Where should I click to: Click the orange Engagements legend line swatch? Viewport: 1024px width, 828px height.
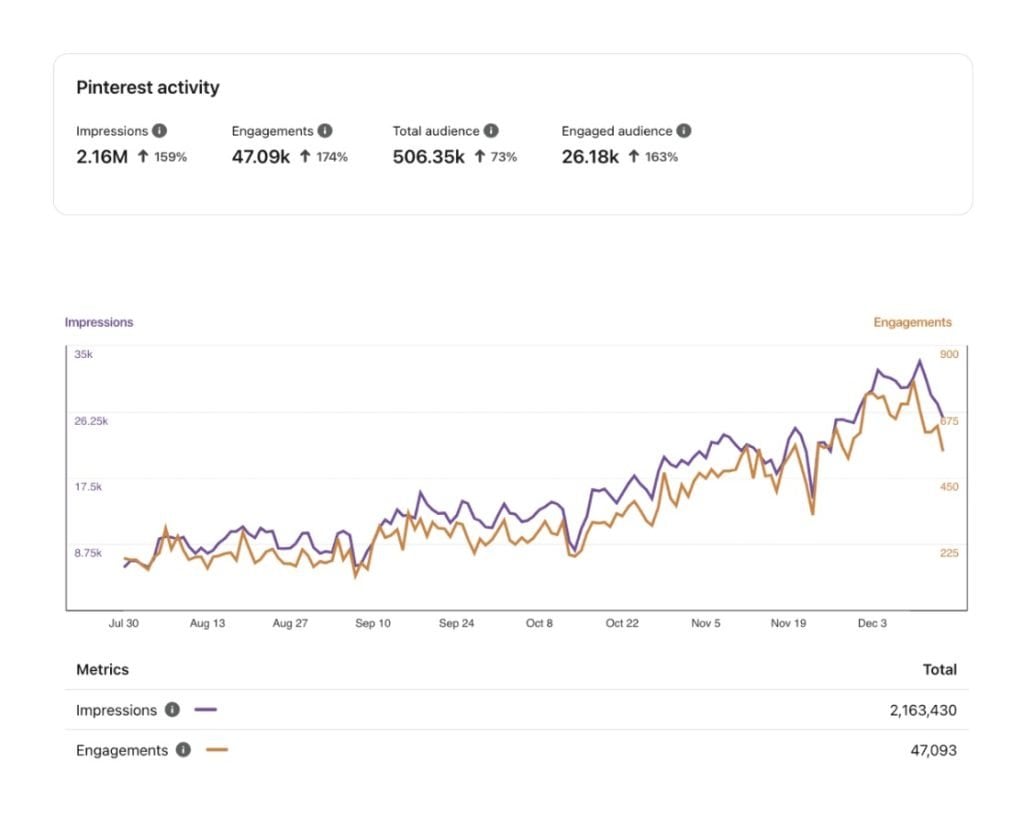(216, 750)
